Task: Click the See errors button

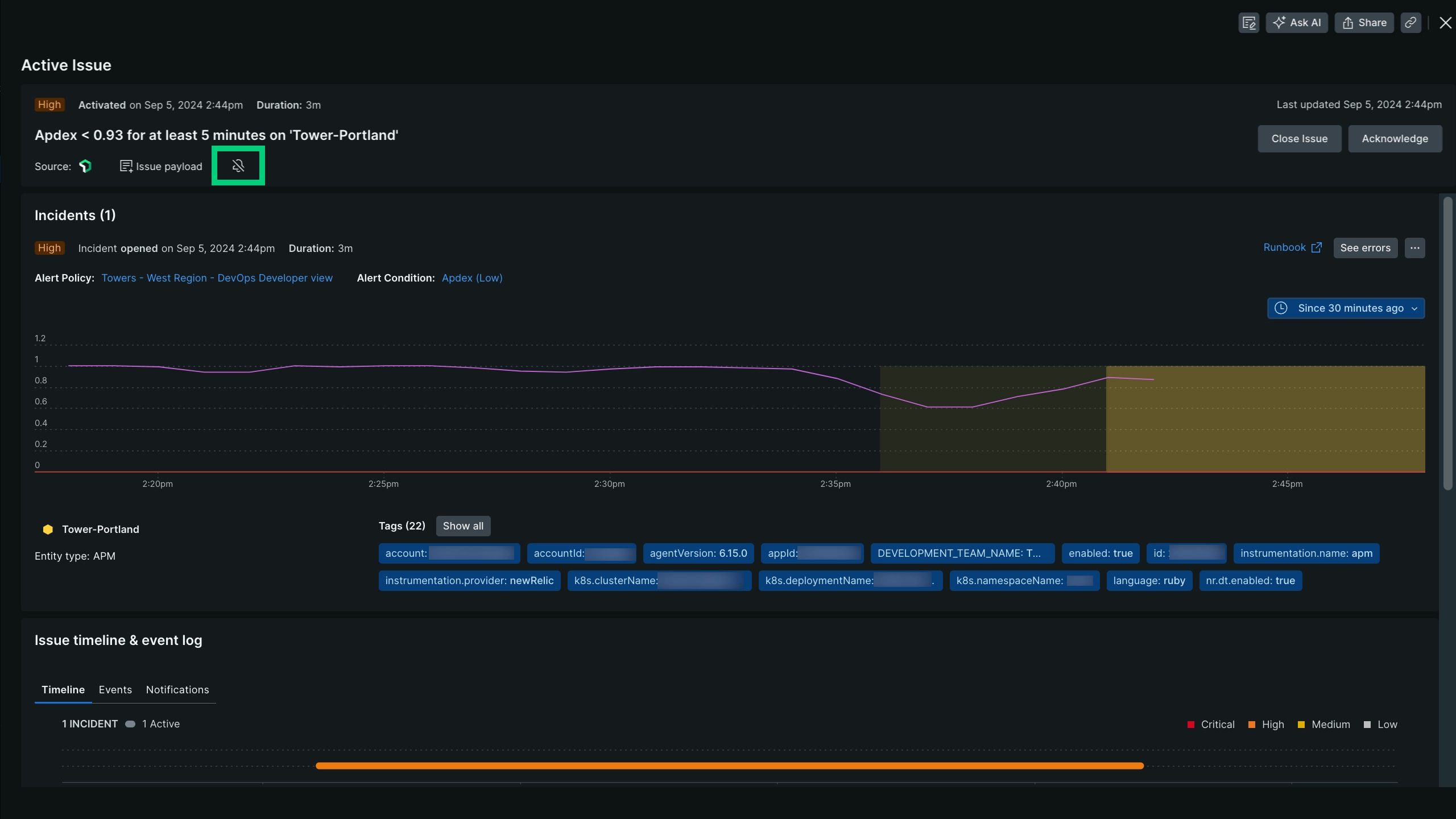Action: (1365, 248)
